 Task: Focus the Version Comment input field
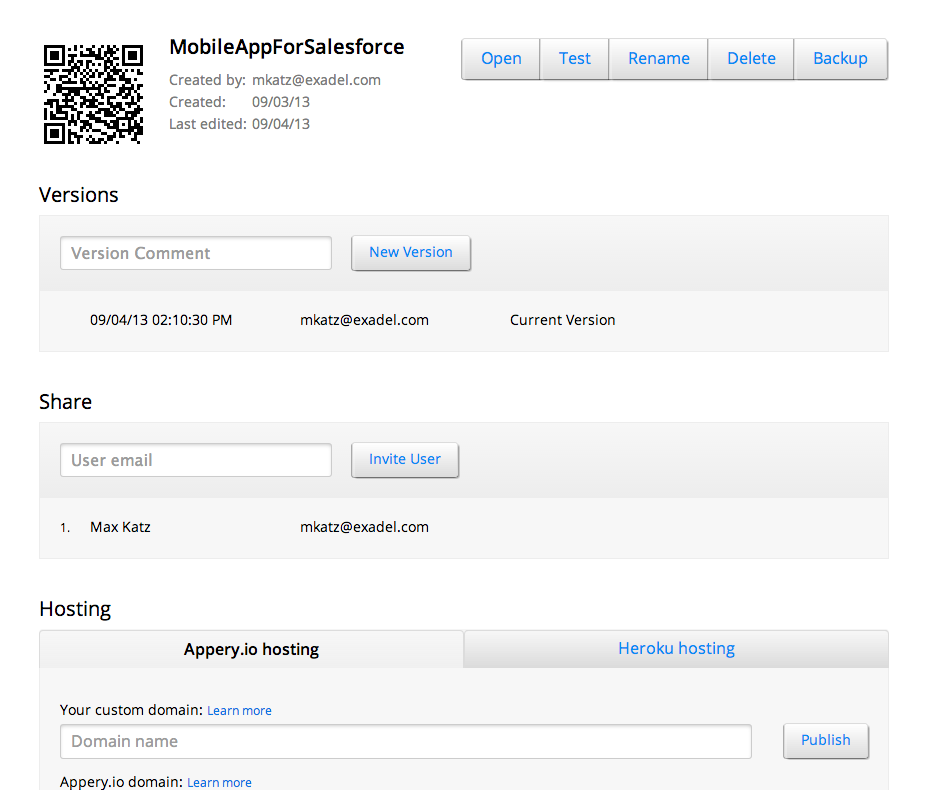(196, 253)
